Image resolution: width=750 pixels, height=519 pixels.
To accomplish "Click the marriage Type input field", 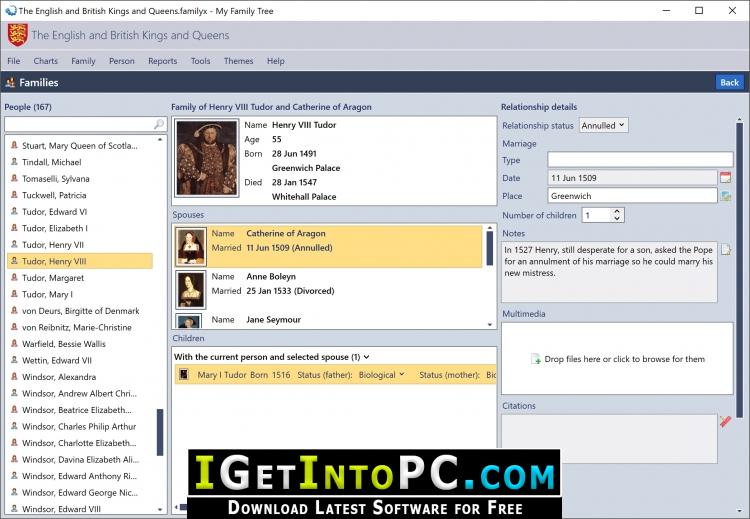I will tap(640, 160).
